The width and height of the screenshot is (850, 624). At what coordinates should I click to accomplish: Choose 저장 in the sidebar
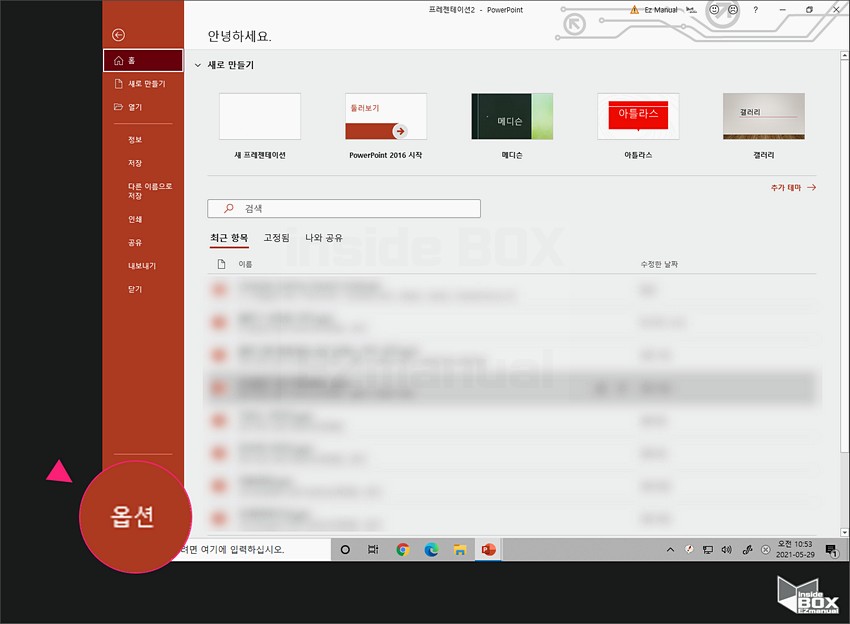[135, 163]
